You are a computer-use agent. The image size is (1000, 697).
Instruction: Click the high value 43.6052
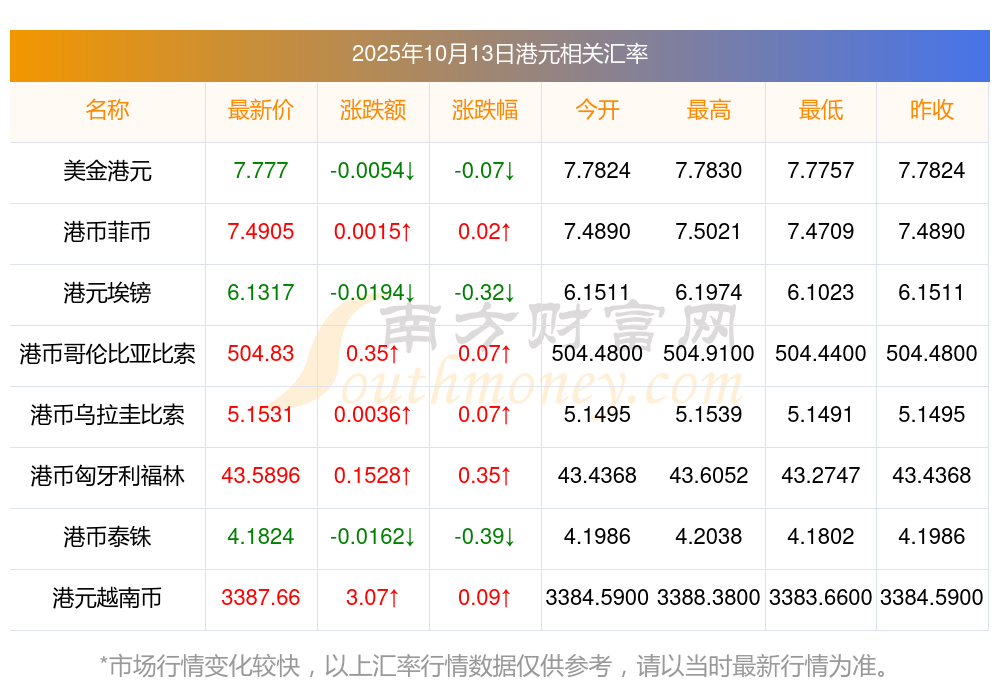coord(709,476)
